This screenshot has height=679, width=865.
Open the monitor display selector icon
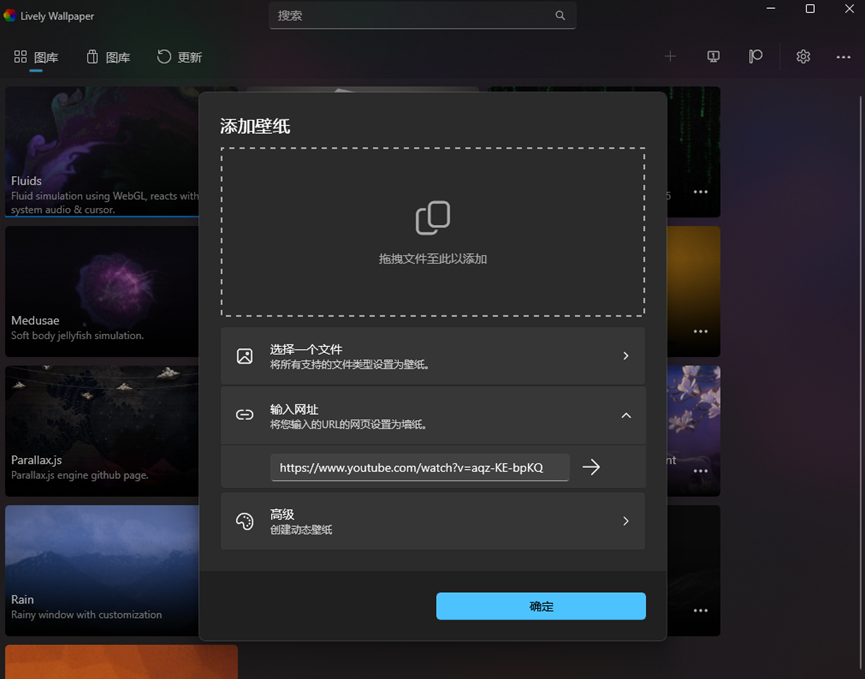click(713, 57)
